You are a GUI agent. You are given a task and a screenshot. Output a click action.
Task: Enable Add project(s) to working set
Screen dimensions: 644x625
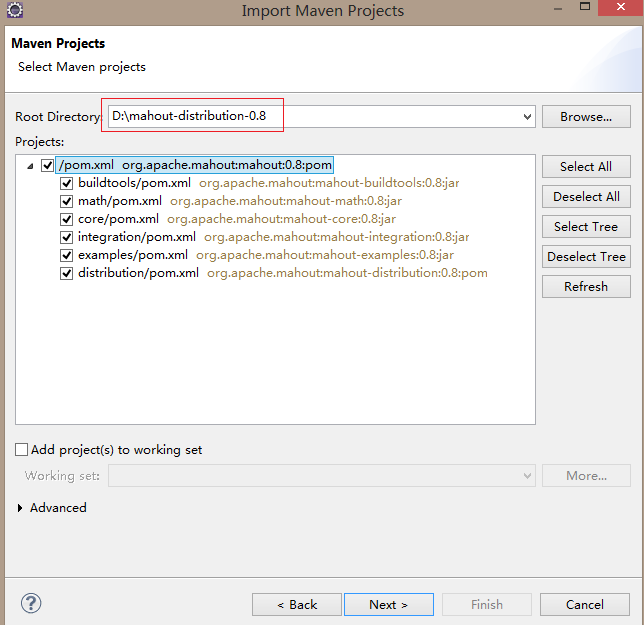pos(21,450)
